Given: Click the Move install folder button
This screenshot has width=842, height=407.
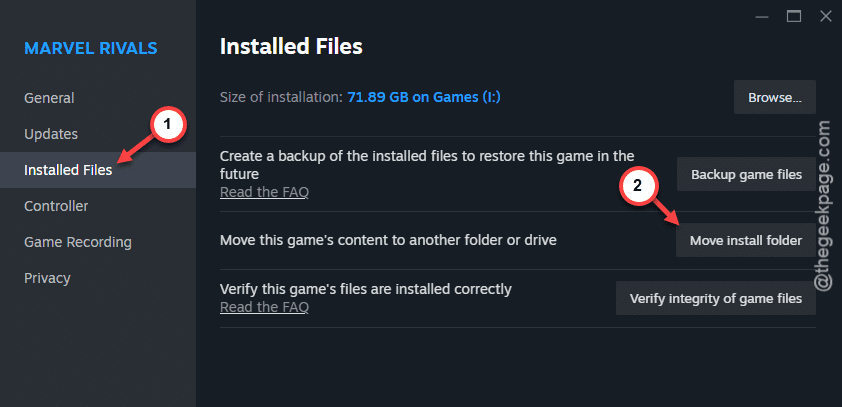Looking at the screenshot, I should 746,241.
